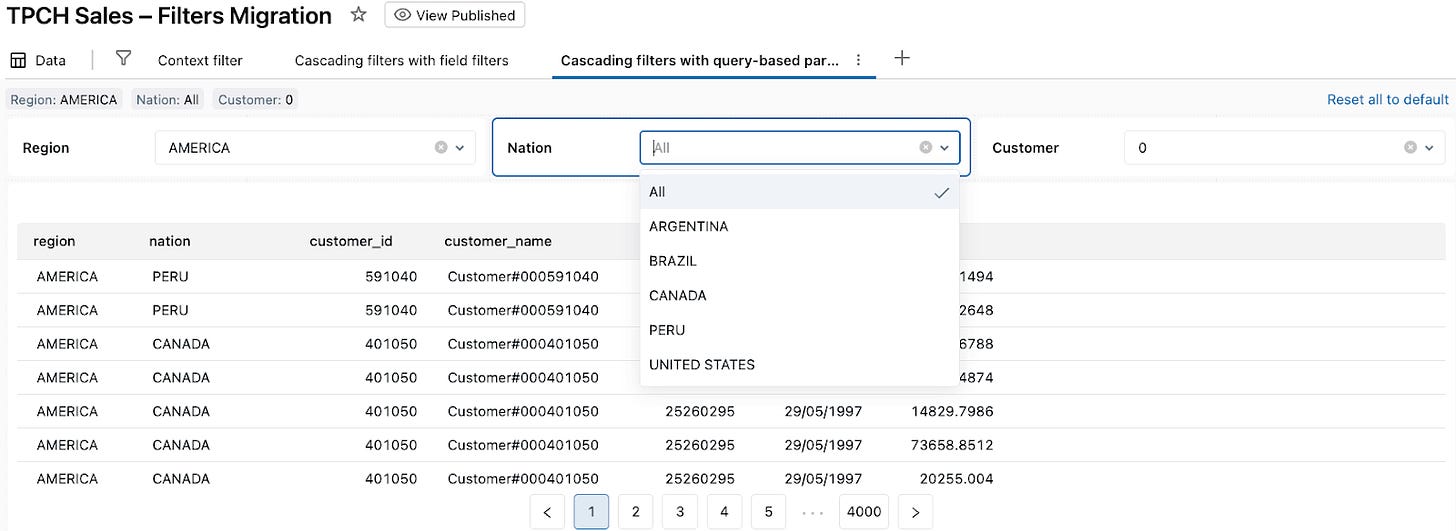Collapse the Nation dropdown chevron

click(x=944, y=147)
